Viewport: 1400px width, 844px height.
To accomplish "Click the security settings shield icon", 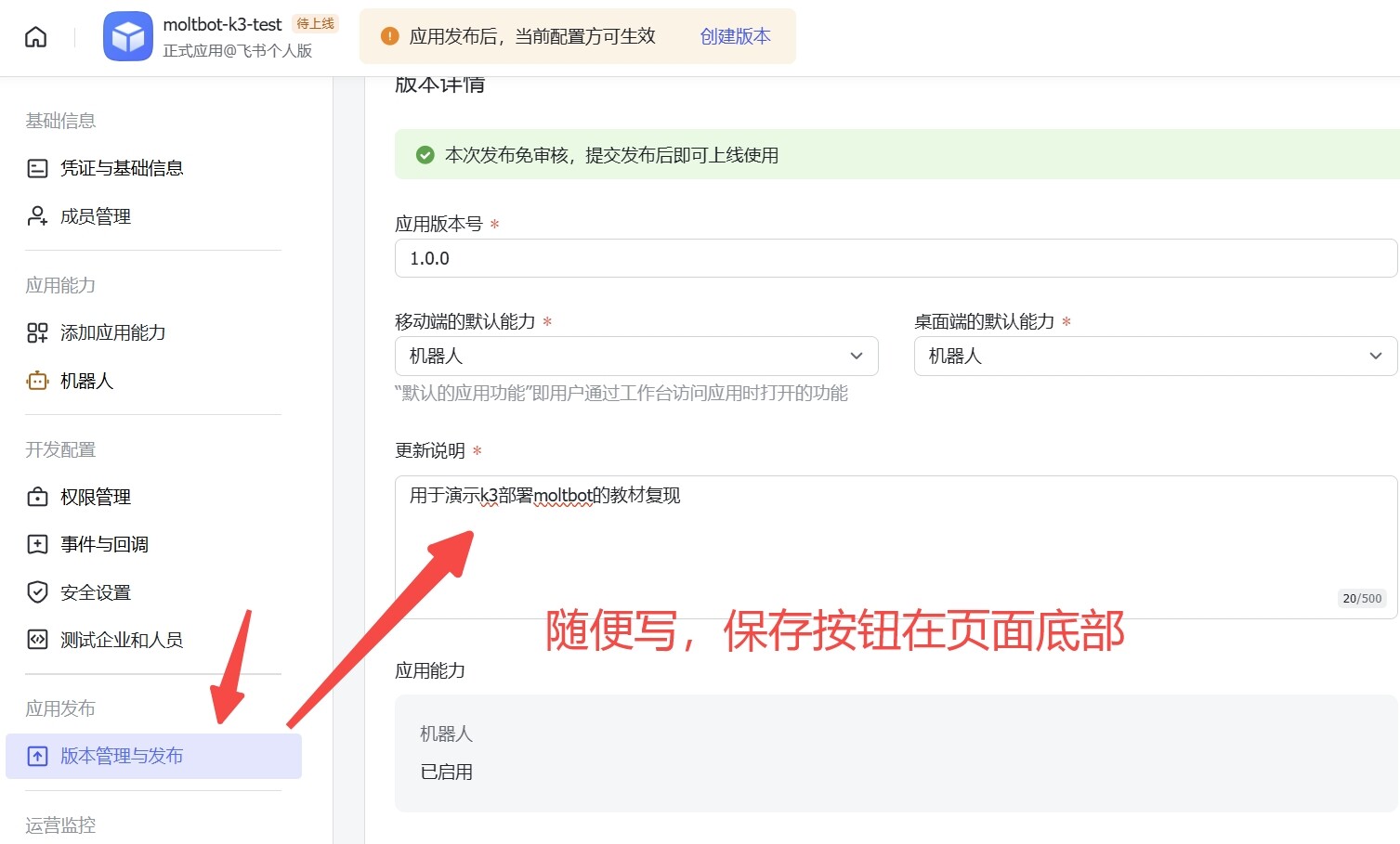I will [37, 592].
